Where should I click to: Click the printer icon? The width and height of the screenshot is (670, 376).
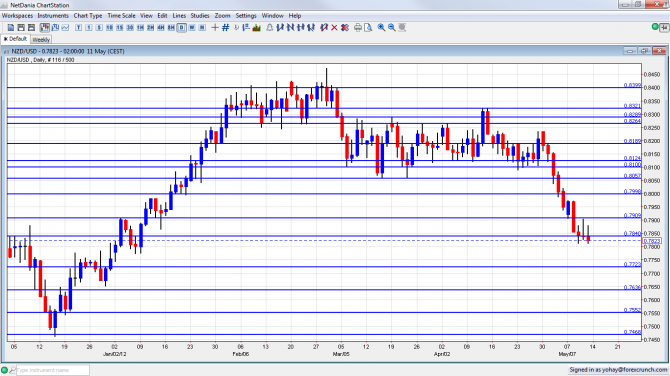coord(358,27)
